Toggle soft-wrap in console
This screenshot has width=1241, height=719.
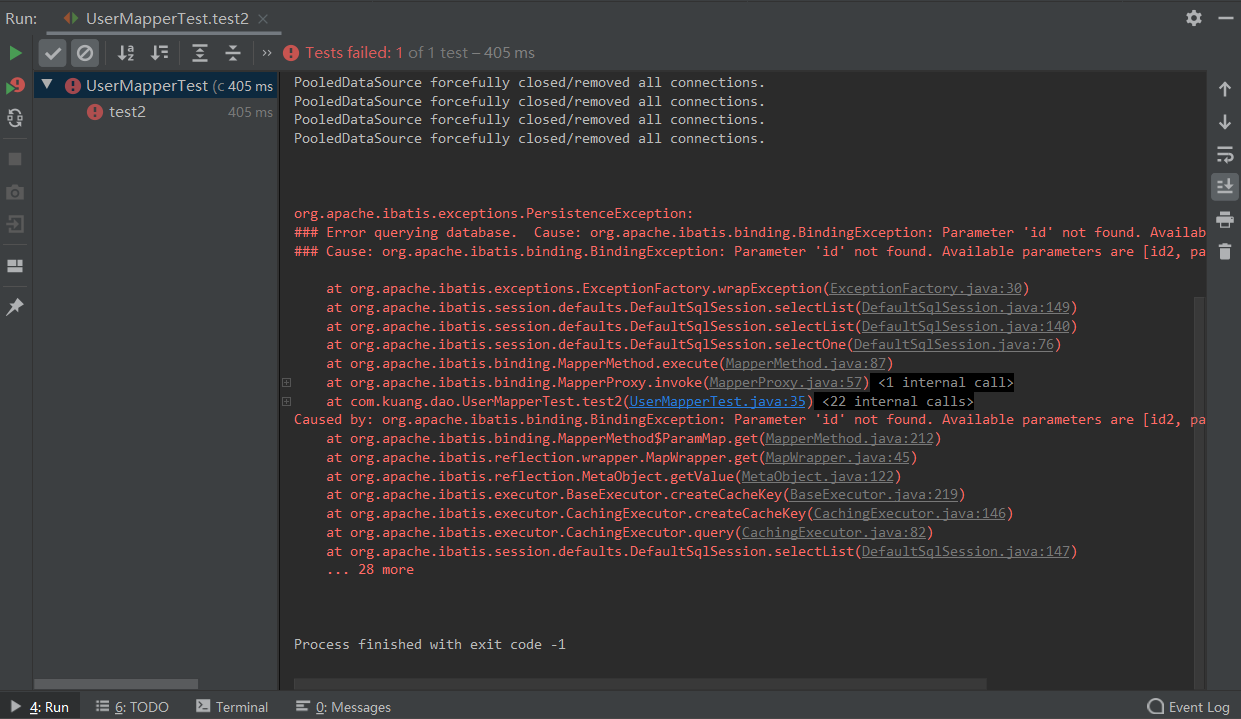[1225, 154]
